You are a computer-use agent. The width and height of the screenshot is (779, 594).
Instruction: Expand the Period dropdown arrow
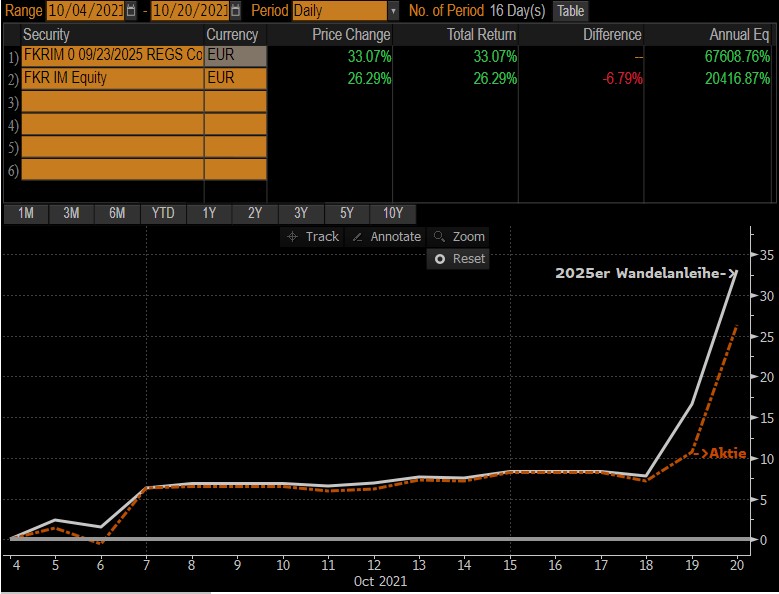coord(393,10)
